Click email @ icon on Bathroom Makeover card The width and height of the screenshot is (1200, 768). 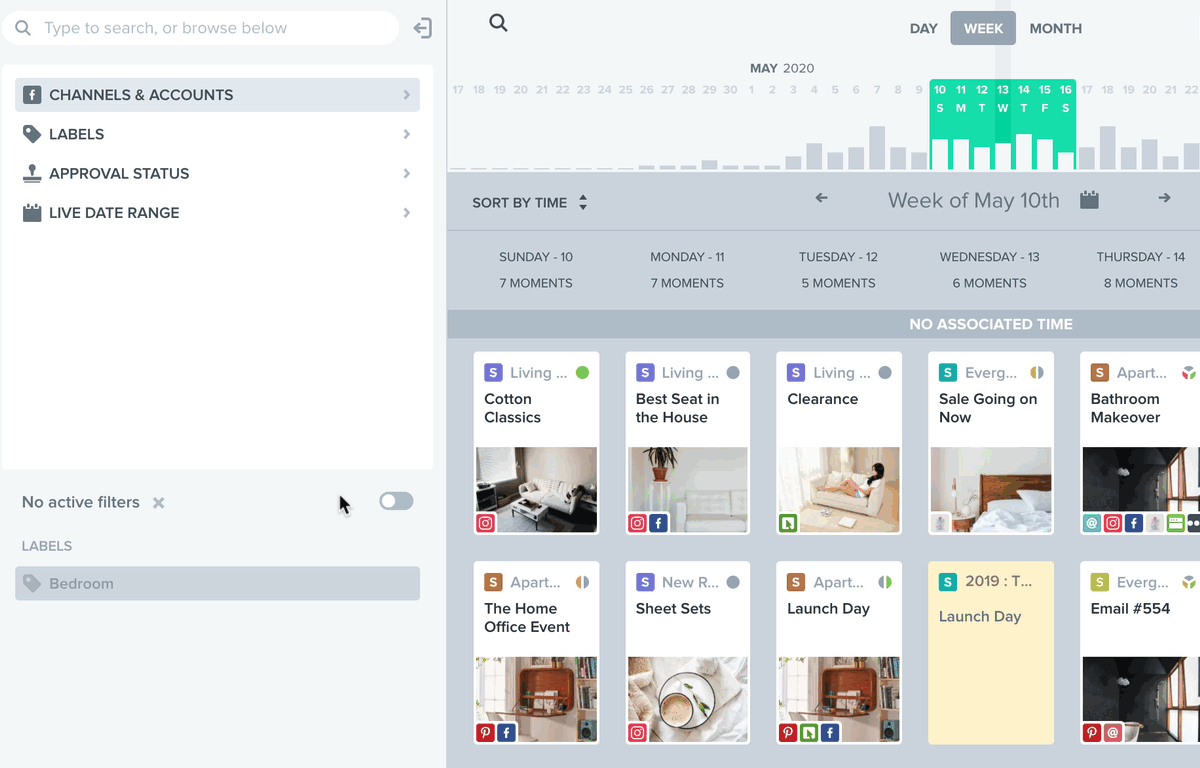tap(1092, 523)
